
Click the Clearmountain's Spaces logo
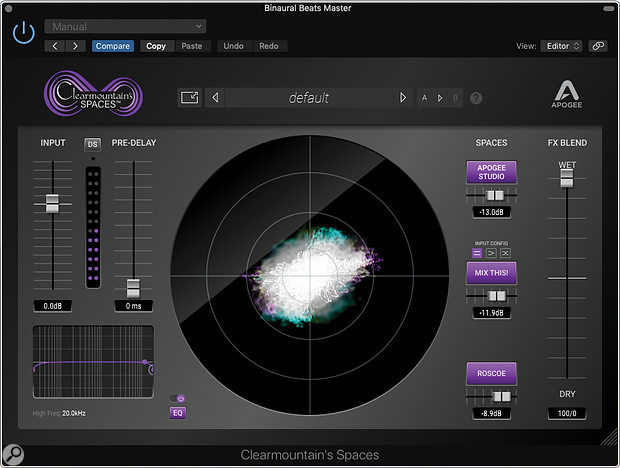pos(93,94)
